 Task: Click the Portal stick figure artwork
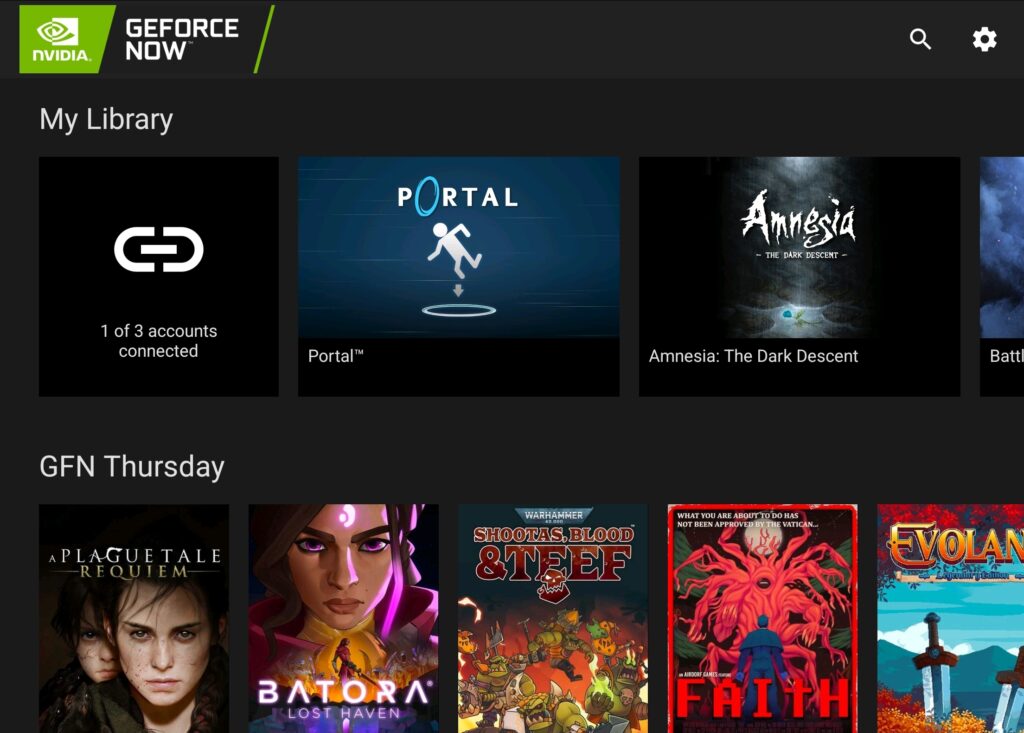click(x=456, y=249)
